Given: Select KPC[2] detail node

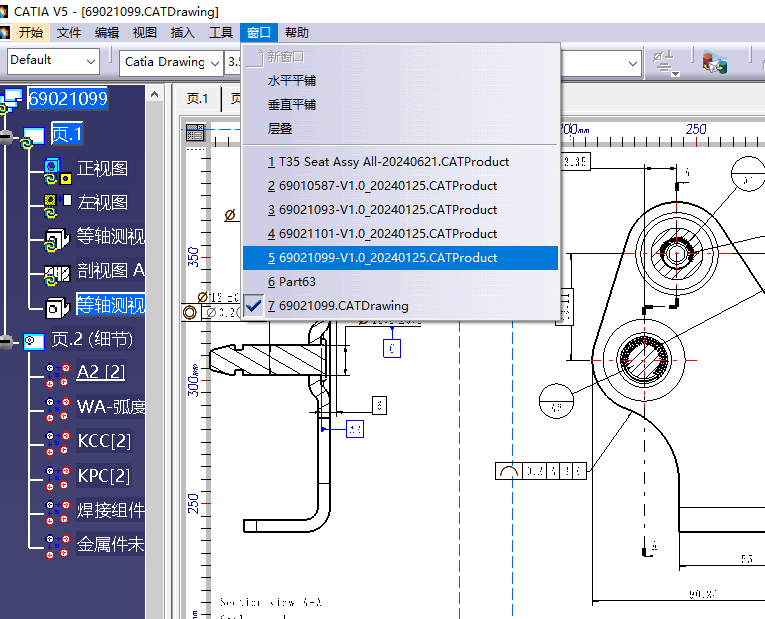Looking at the screenshot, I should coord(104,475).
